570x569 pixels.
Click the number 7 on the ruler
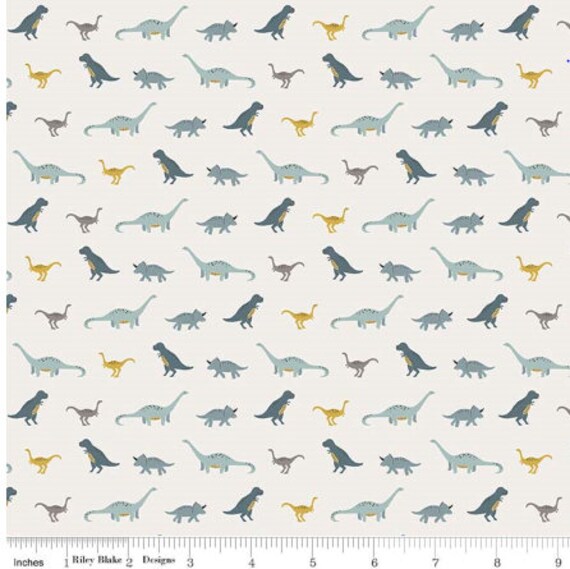point(435,562)
